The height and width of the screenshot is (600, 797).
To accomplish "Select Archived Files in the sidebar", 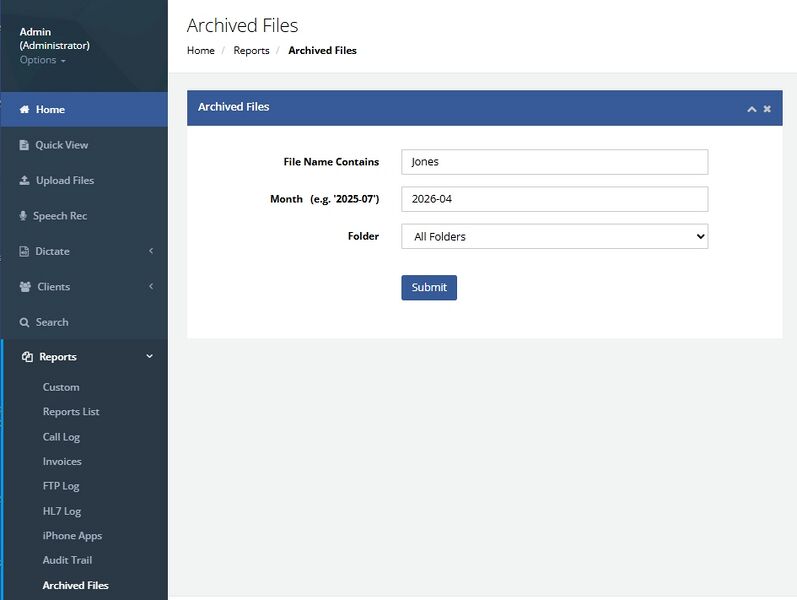I will [76, 585].
